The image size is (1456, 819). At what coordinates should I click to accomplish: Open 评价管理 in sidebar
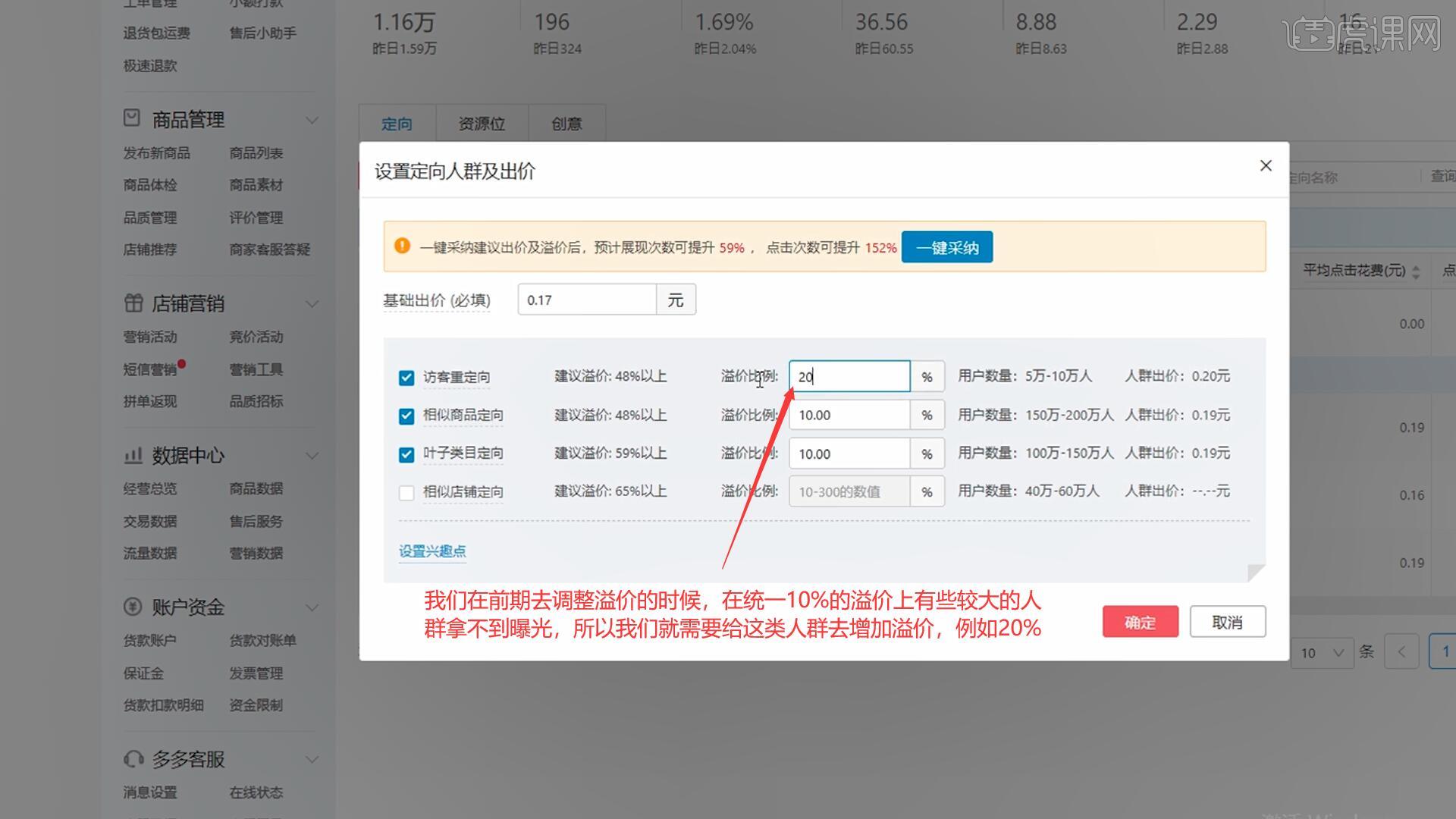[x=256, y=218]
